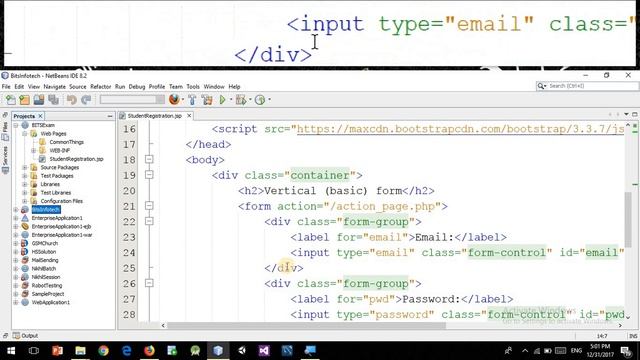Click the editor horizontal scrollbar thumb

pos(307,325)
